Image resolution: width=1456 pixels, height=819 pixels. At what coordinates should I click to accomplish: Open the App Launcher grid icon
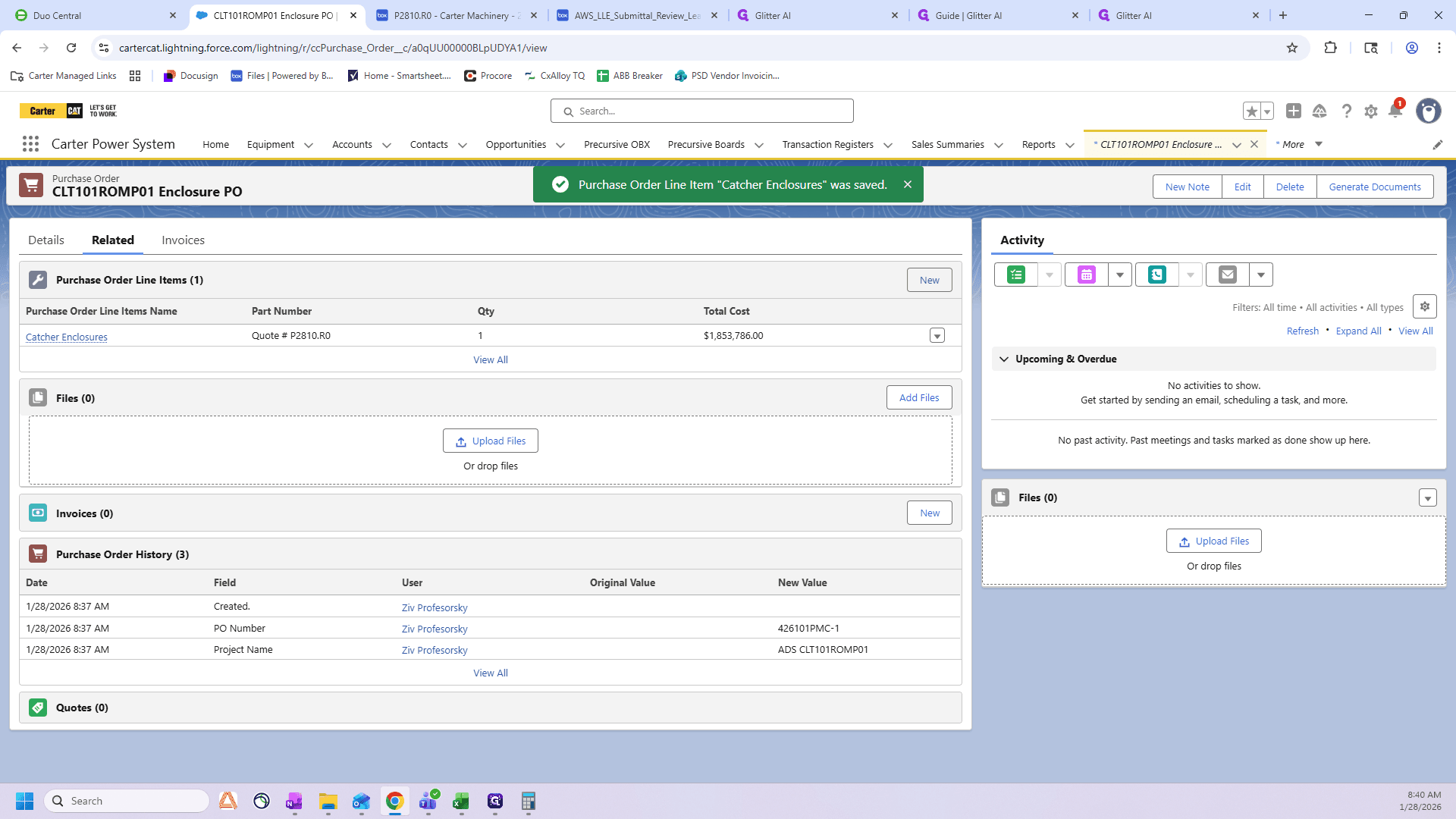(30, 144)
